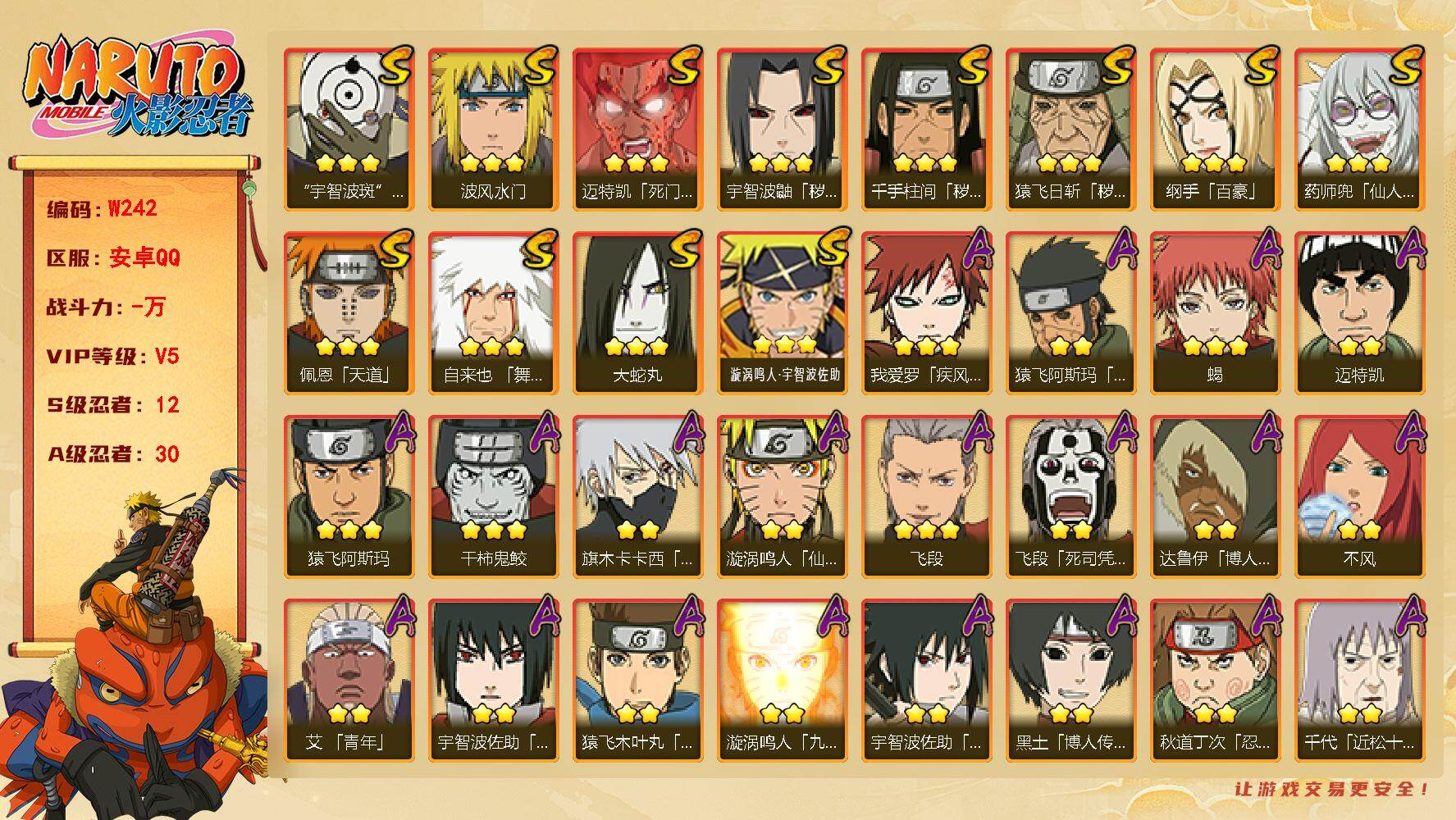
Task: Click the 编码: W242 text on scroll
Action: pyautogui.click(x=102, y=209)
